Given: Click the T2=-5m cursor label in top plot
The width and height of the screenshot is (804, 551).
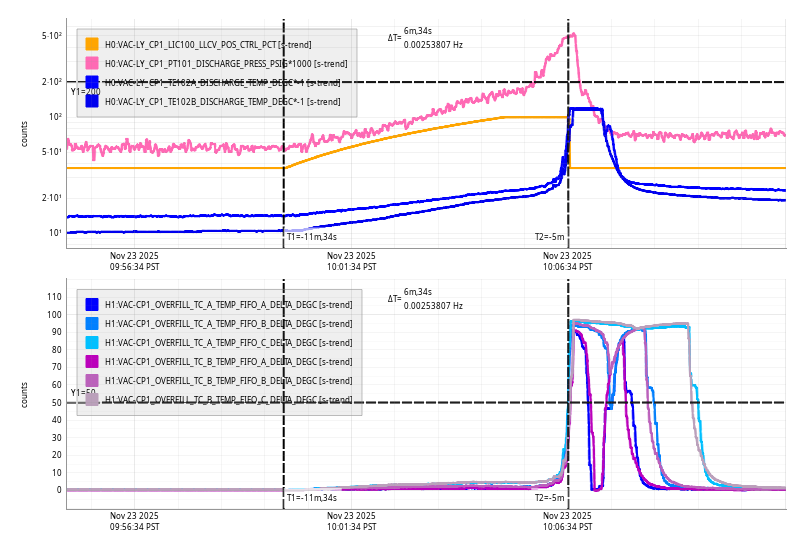Looking at the screenshot, I should pos(549,237).
